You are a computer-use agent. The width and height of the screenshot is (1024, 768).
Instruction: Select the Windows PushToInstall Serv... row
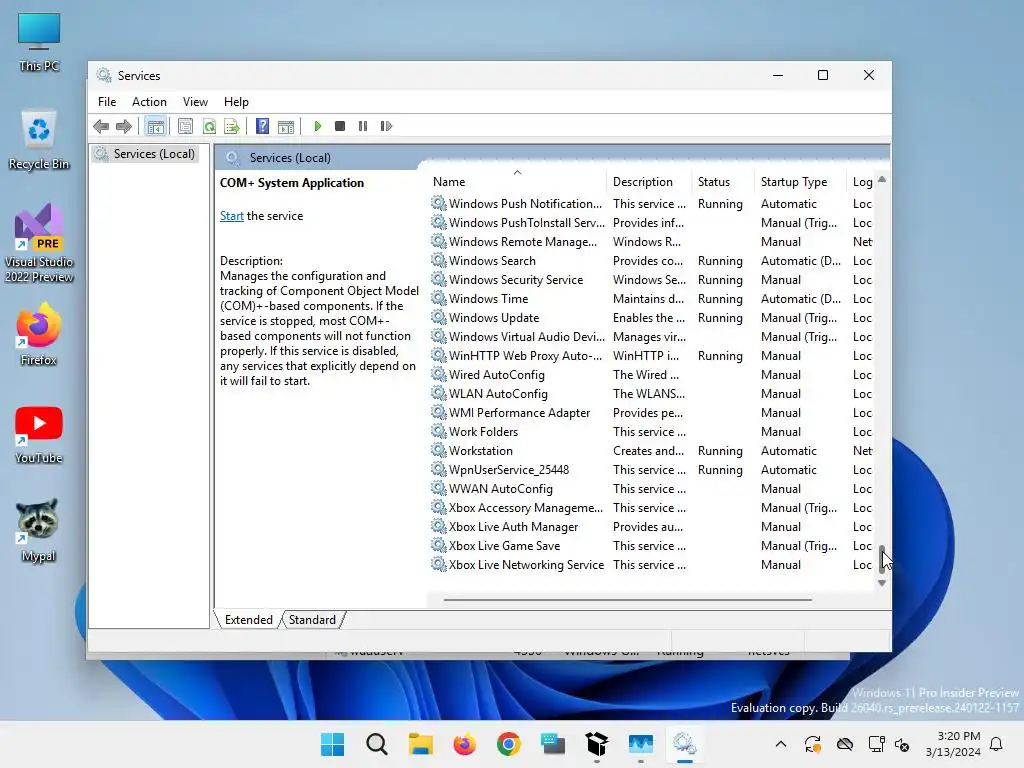click(x=652, y=223)
